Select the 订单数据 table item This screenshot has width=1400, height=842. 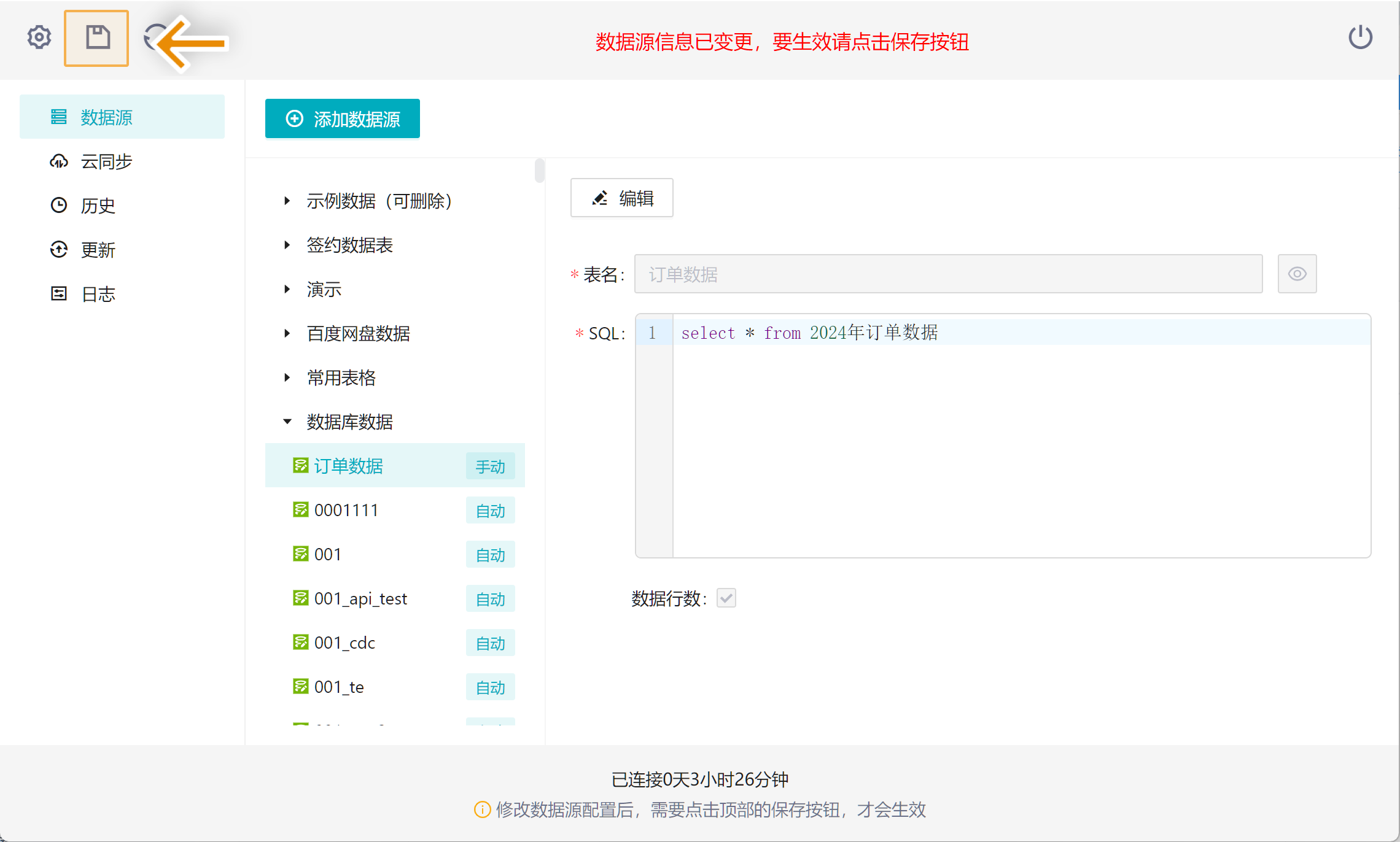click(x=395, y=466)
